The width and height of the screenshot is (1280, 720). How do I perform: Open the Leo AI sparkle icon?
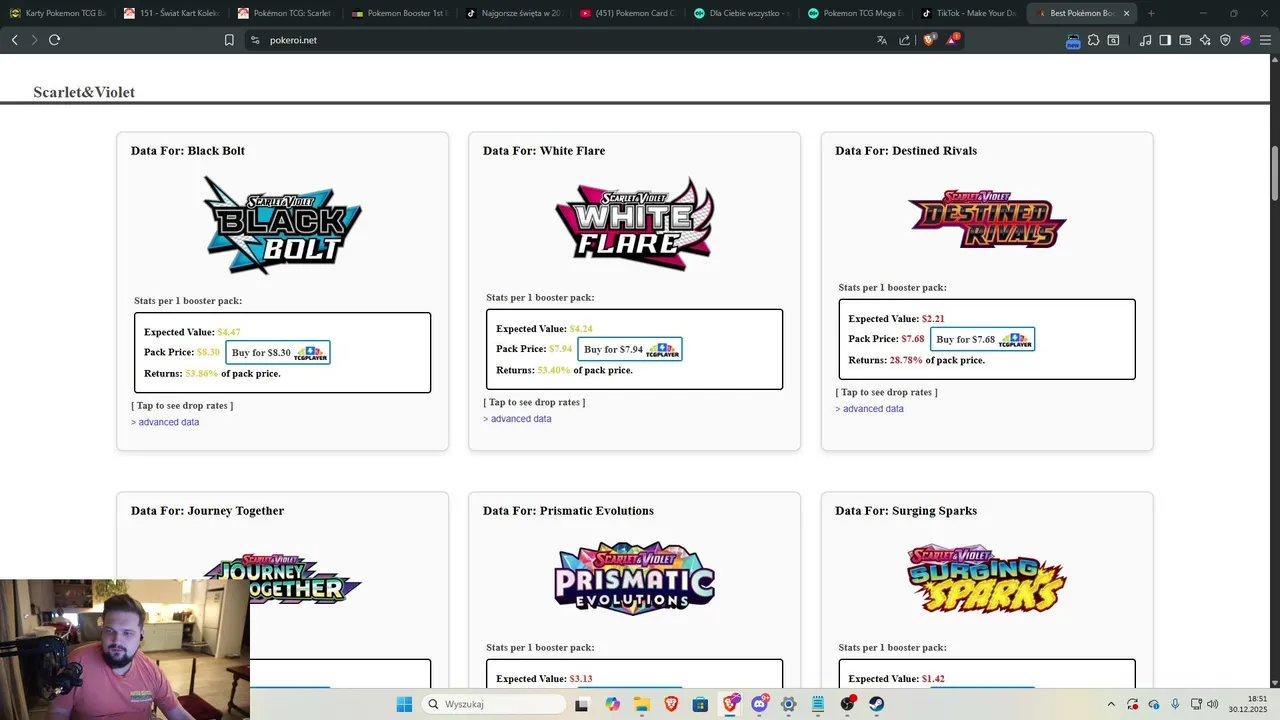pos(1205,40)
